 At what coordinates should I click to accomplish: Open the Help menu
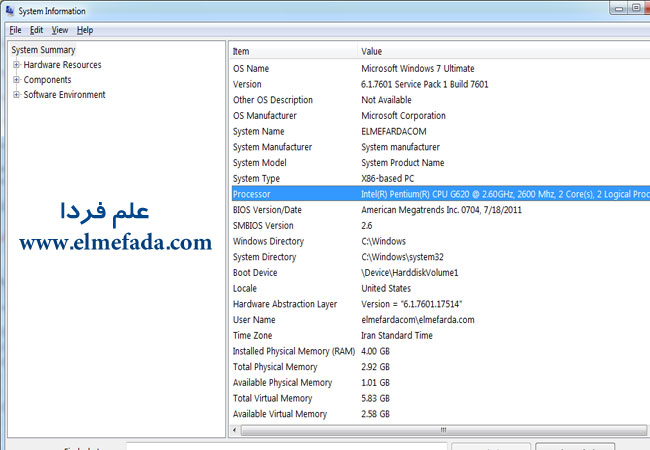[x=85, y=30]
